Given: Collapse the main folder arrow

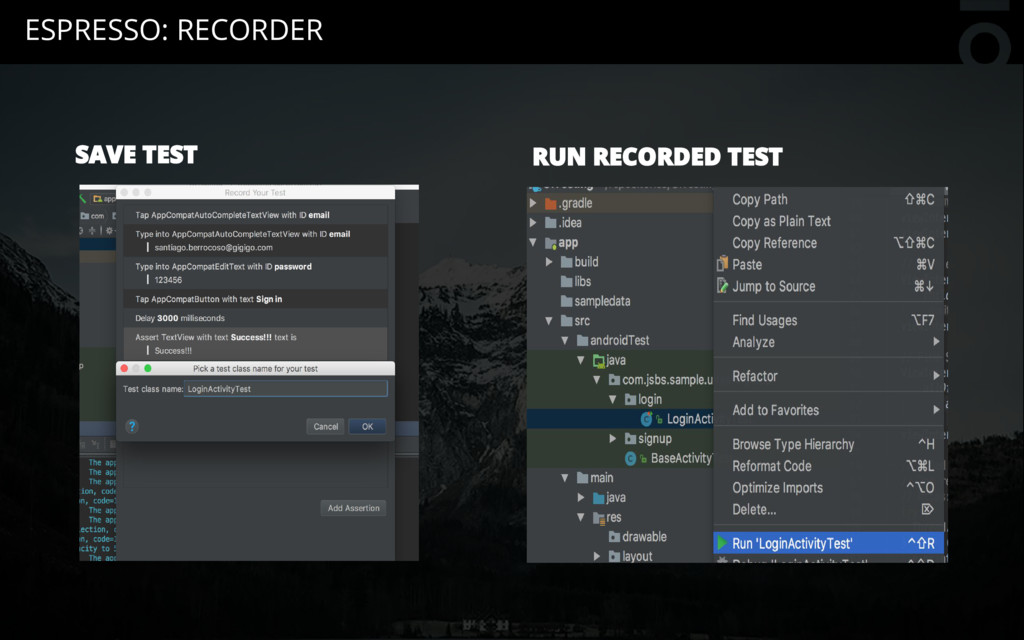Looking at the screenshot, I should (x=565, y=477).
